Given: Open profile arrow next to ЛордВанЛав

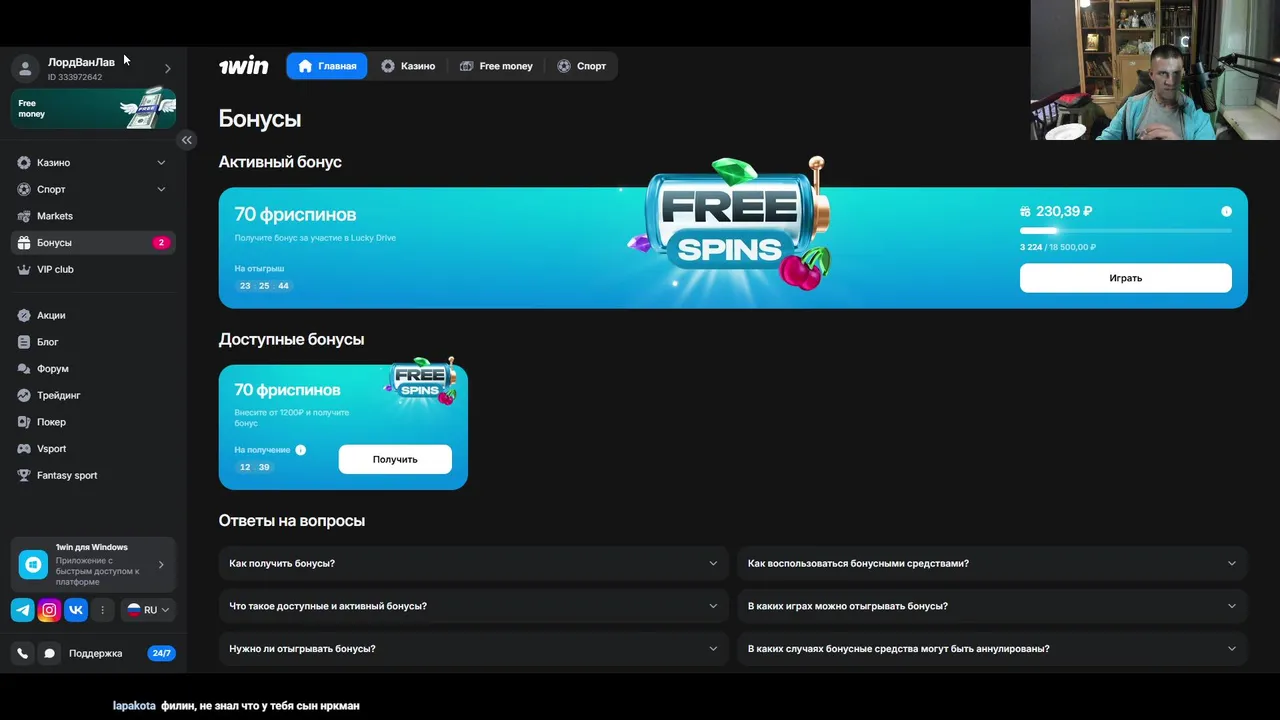Looking at the screenshot, I should (x=167, y=68).
